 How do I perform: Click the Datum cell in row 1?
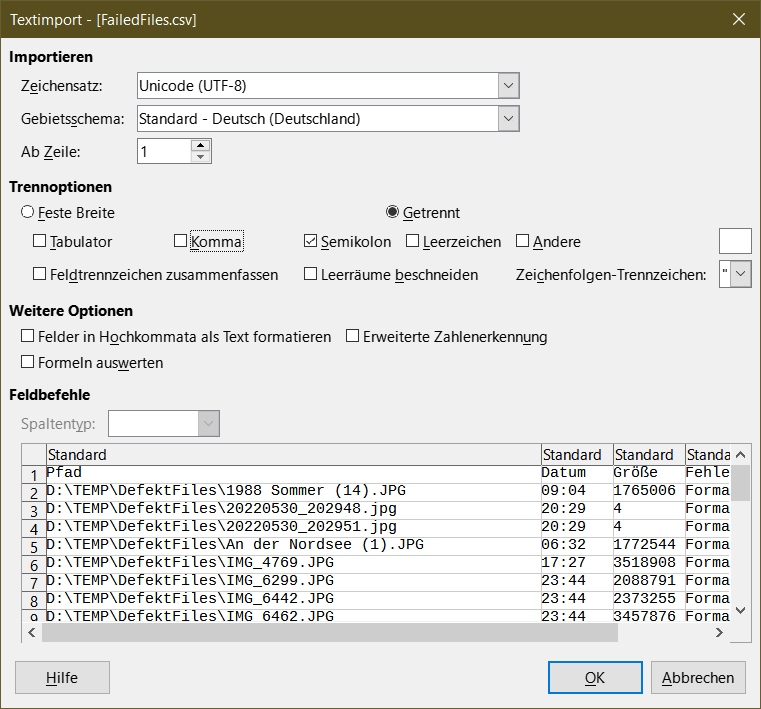[x=577, y=473]
